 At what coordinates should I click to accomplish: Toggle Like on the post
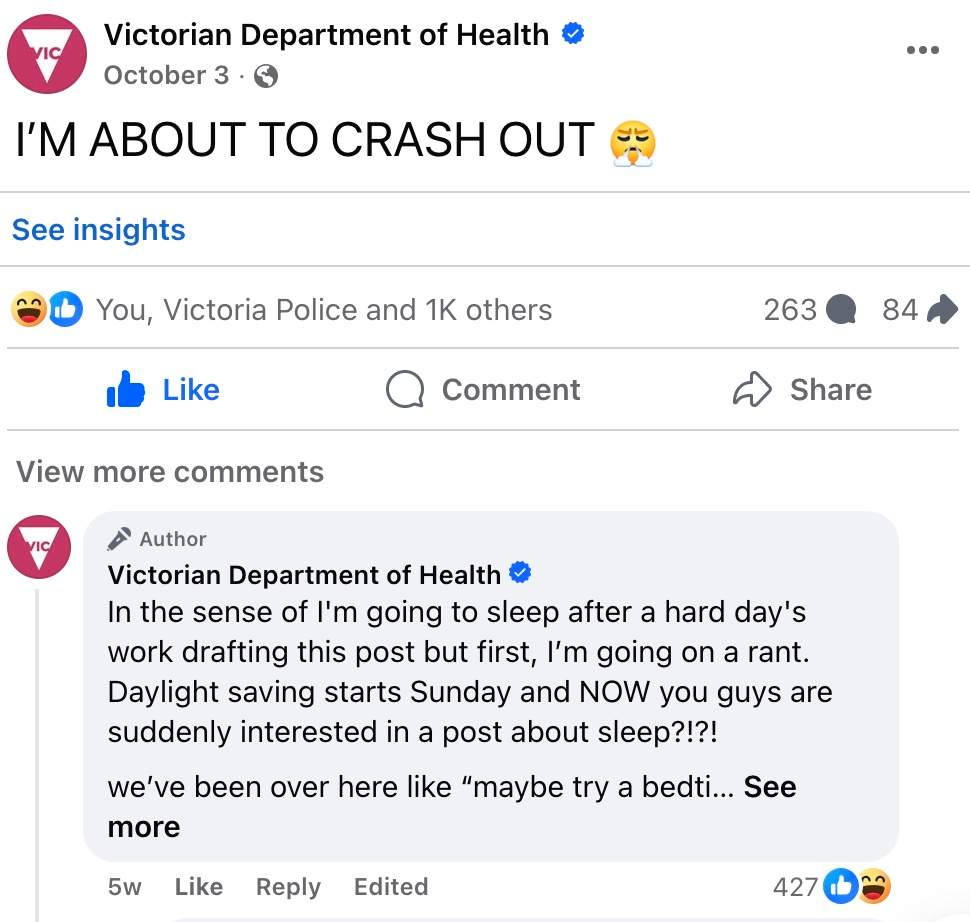pyautogui.click(x=163, y=389)
